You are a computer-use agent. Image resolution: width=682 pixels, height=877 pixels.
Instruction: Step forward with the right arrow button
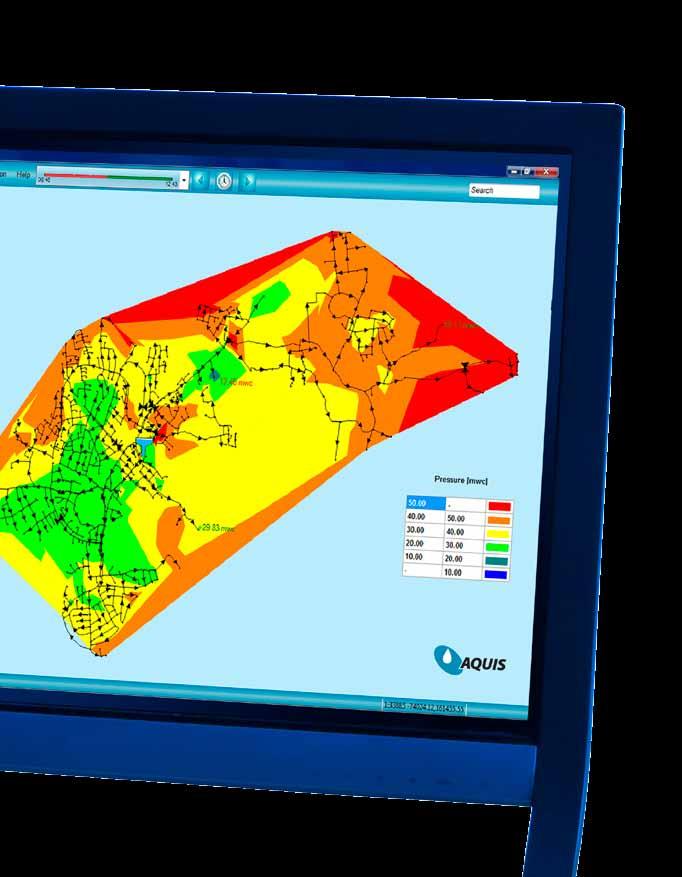[248, 181]
